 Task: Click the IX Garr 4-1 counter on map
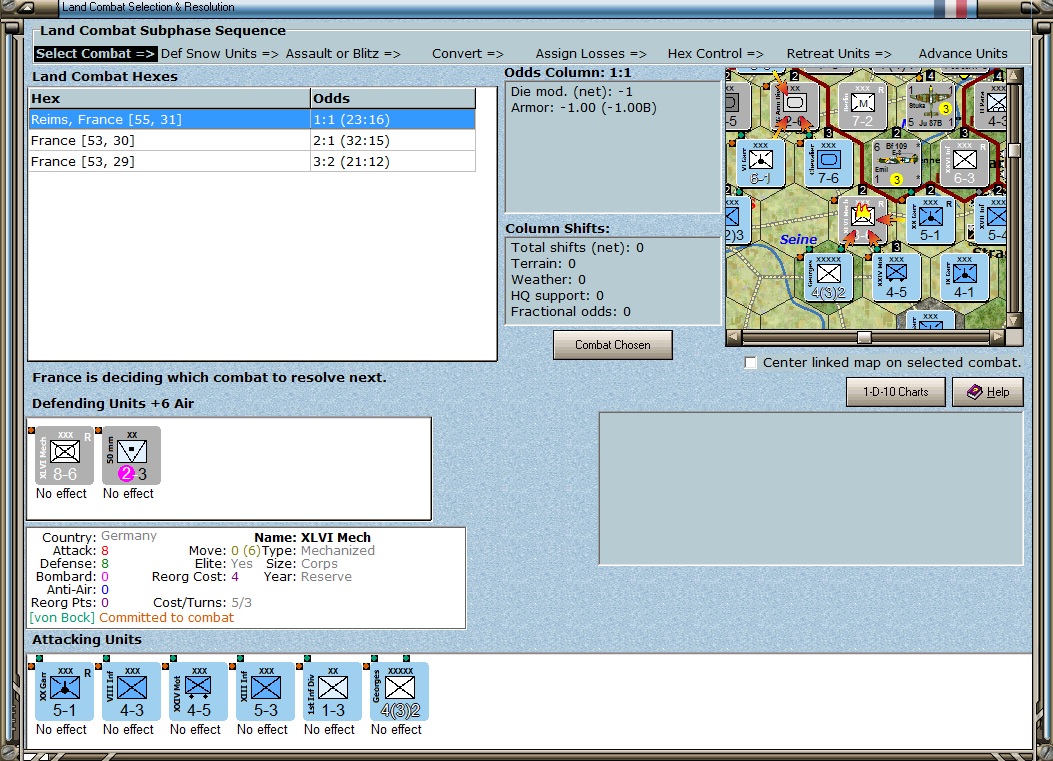[x=964, y=277]
